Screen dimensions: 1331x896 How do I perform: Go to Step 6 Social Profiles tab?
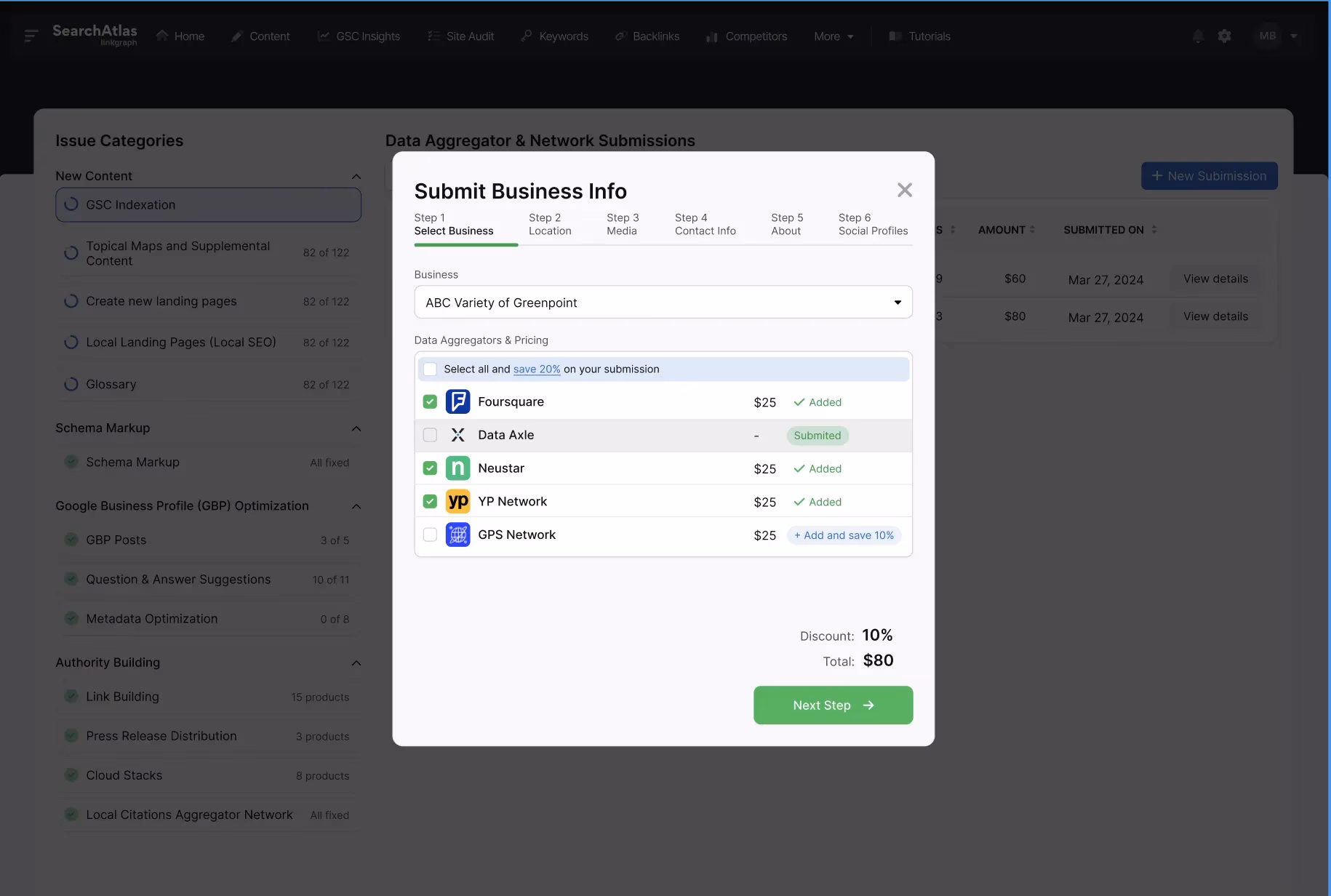(873, 225)
